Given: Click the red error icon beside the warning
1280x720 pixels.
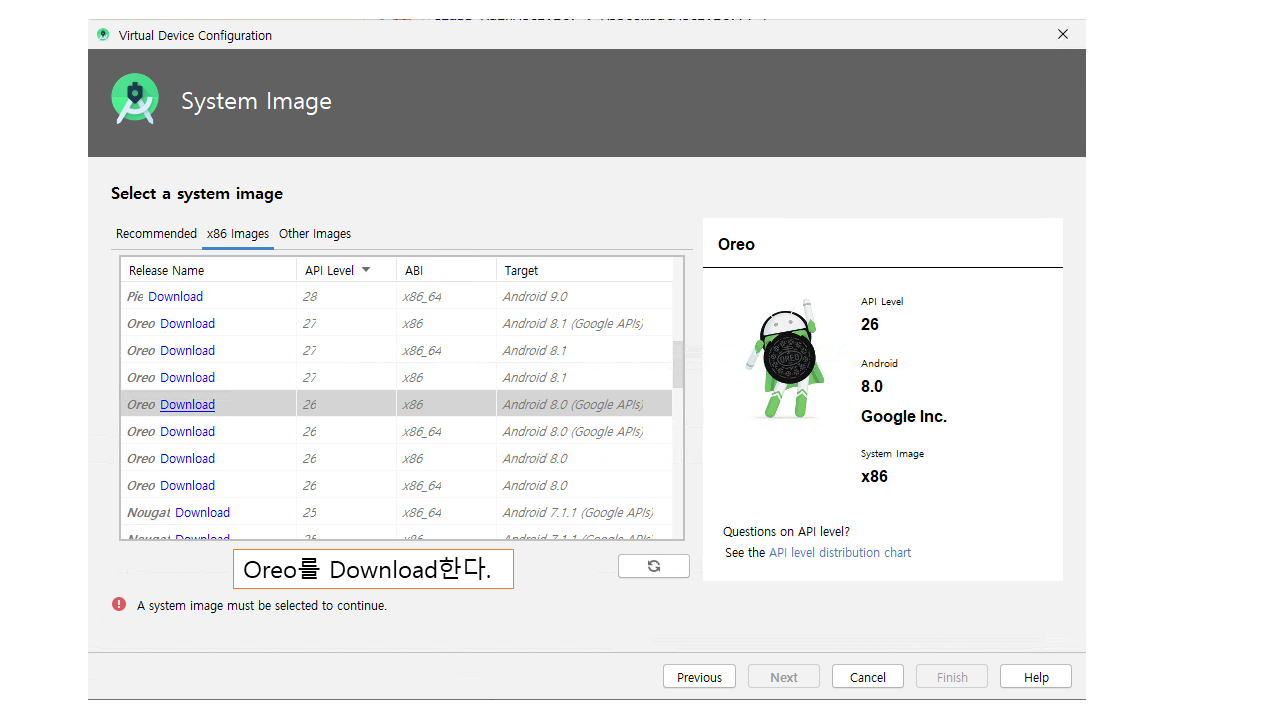Looking at the screenshot, I should (119, 604).
